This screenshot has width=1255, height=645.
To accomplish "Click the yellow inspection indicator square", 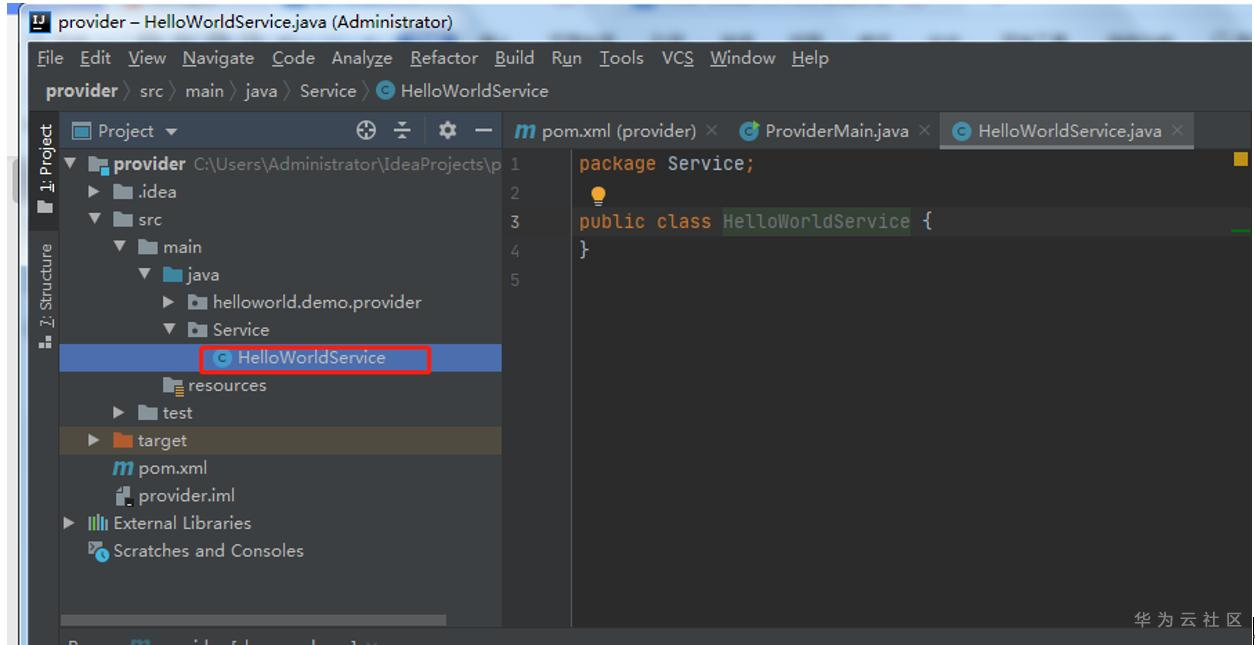I will tap(1241, 159).
